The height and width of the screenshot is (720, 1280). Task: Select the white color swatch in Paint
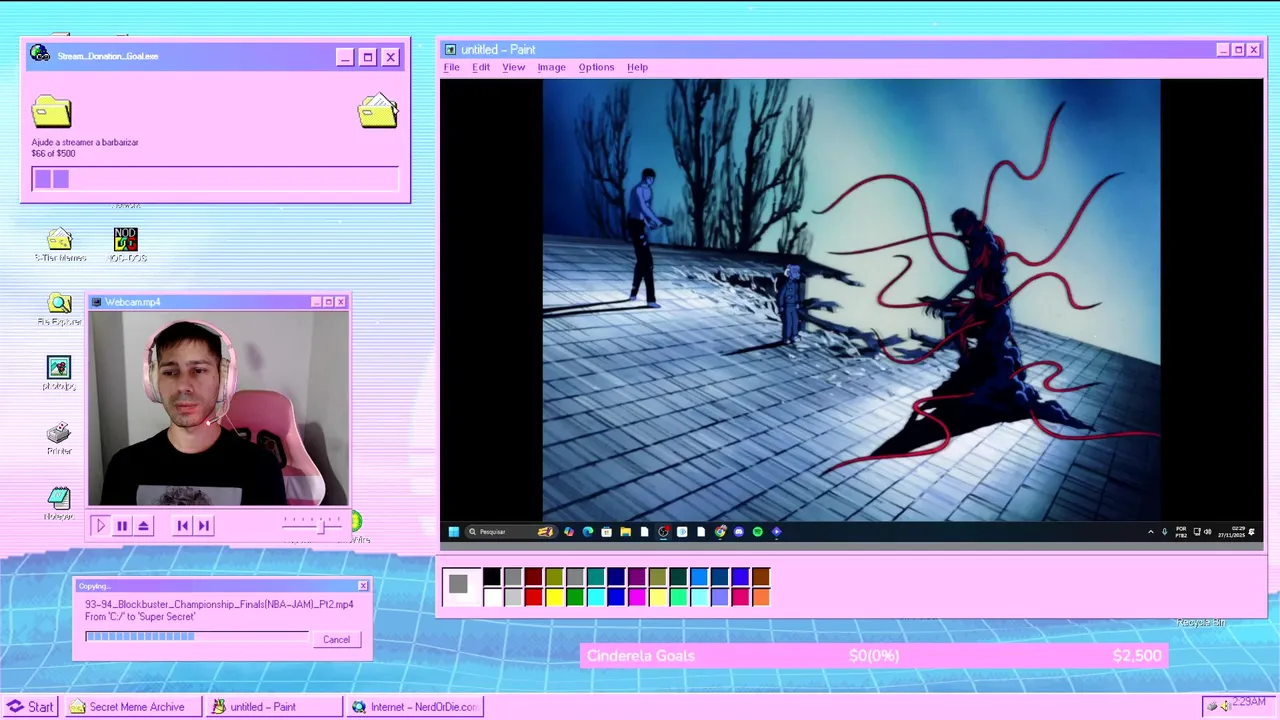tap(492, 597)
